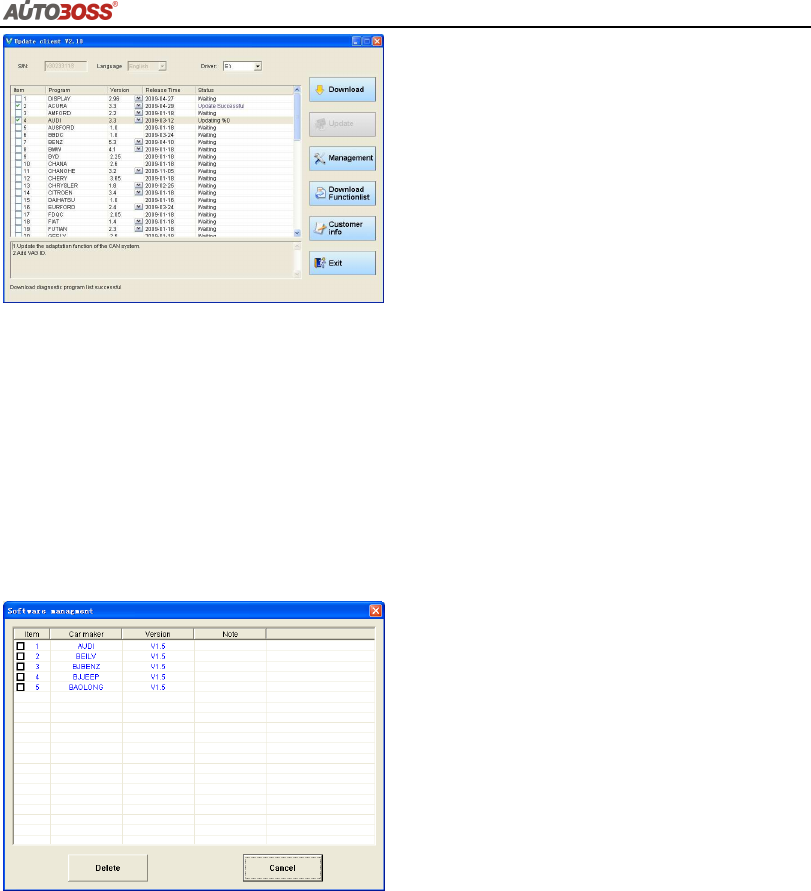Open the ACURA version dropdown
Screen dimensions: 811x891
pos(138,106)
